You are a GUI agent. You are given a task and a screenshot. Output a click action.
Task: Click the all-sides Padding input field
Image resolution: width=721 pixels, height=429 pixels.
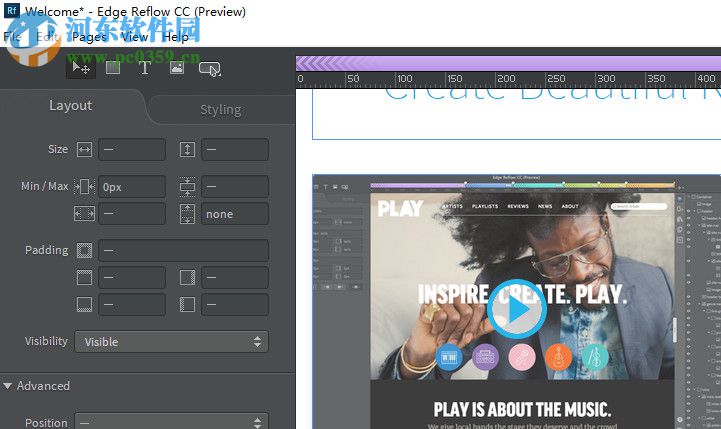click(x=183, y=251)
